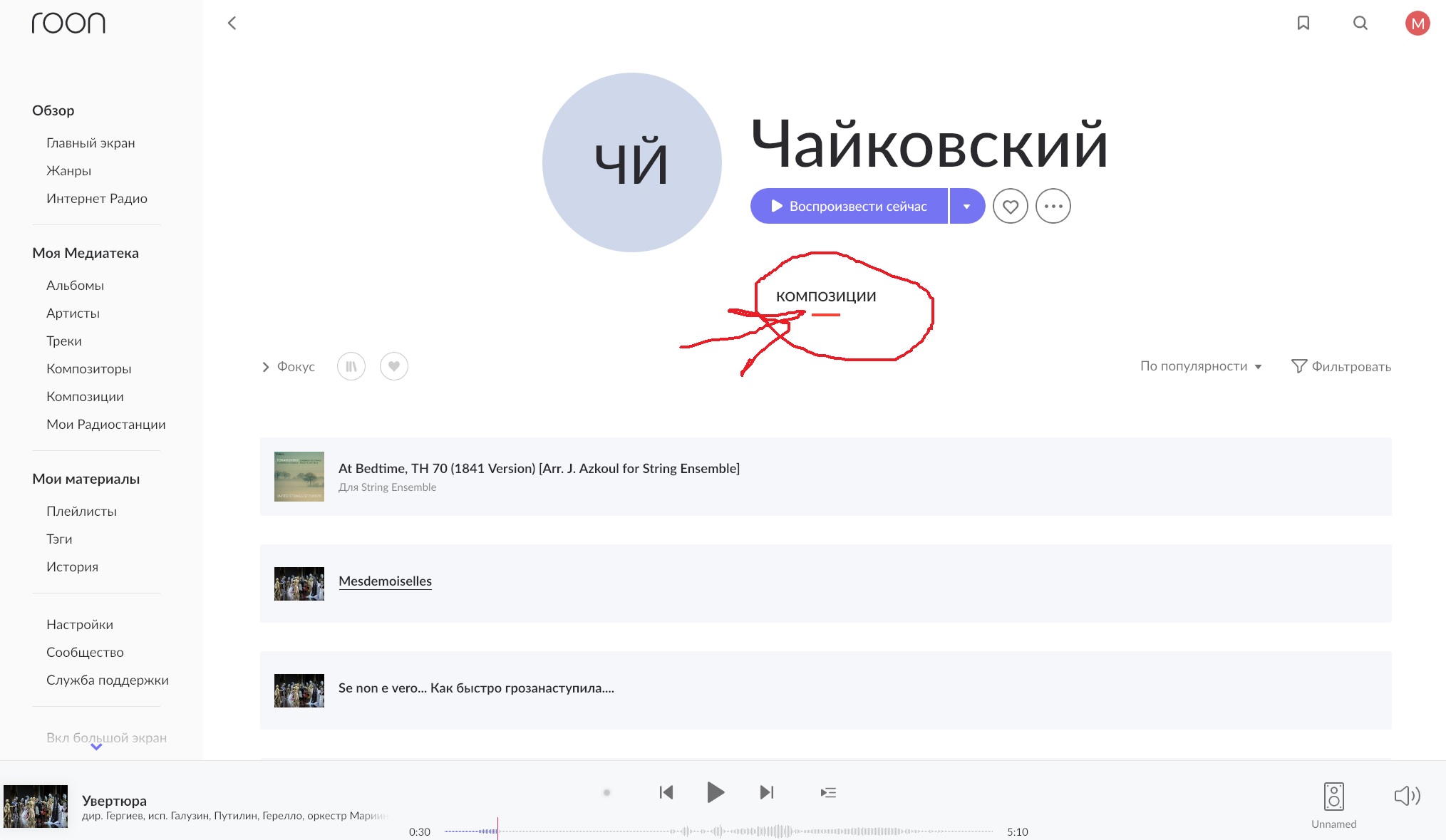Click the Обзор section heading
Screen dimensions: 1446x840
tap(53, 110)
